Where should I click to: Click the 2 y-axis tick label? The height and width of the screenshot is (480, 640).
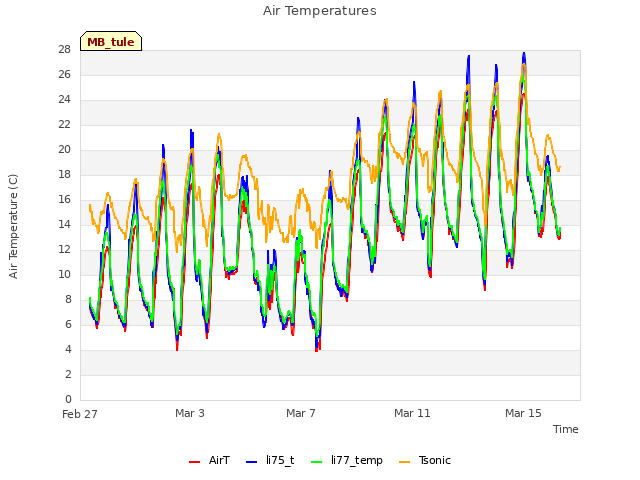pos(68,374)
